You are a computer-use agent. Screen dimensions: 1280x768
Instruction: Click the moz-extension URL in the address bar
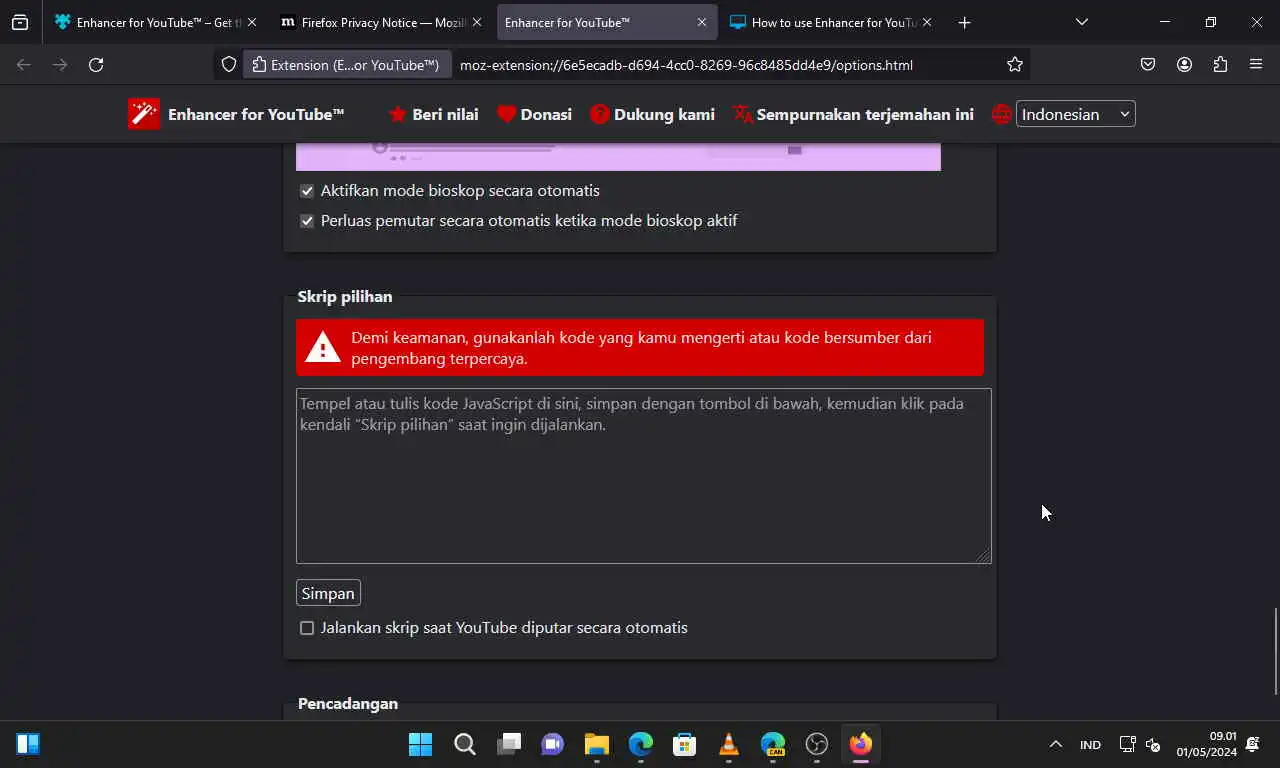point(686,65)
